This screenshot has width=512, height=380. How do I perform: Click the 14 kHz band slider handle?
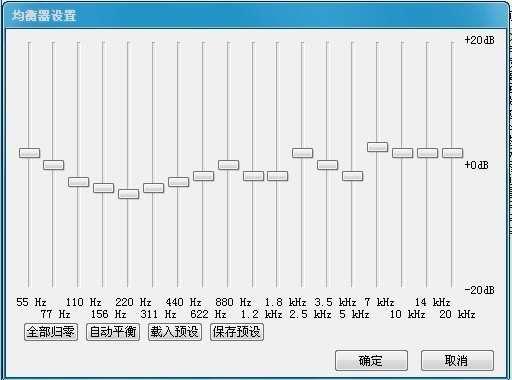pos(427,153)
